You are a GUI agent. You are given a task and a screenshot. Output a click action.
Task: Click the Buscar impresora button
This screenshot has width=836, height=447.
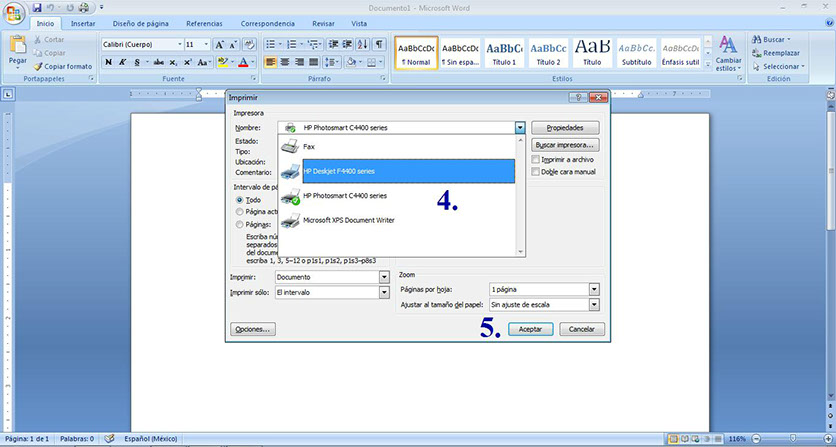(565, 145)
